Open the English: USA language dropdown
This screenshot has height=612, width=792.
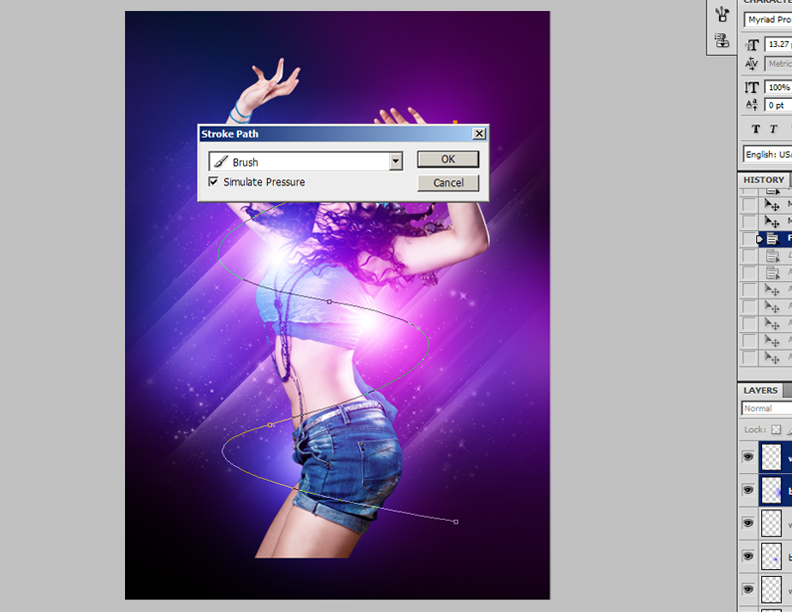click(768, 155)
